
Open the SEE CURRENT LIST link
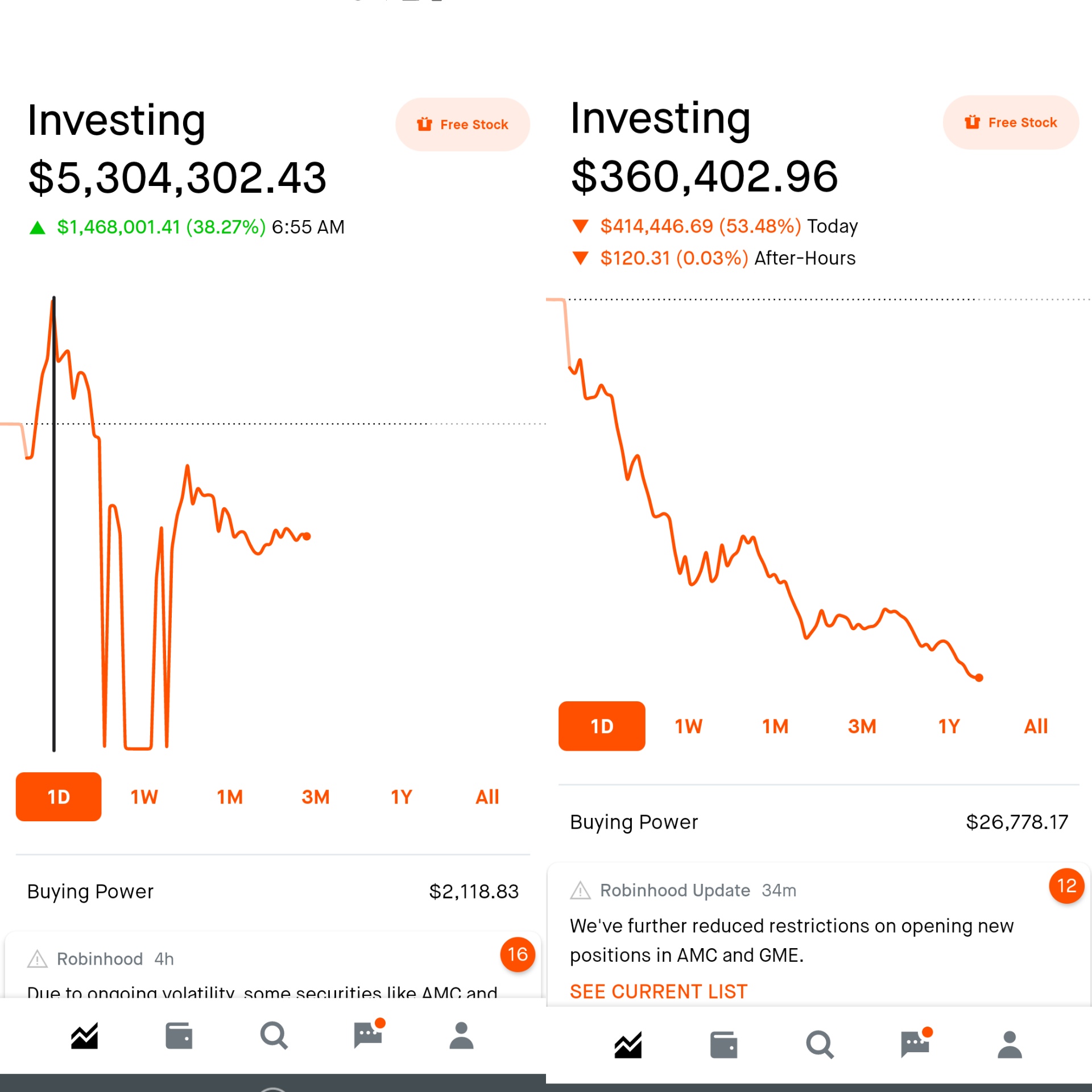click(658, 991)
